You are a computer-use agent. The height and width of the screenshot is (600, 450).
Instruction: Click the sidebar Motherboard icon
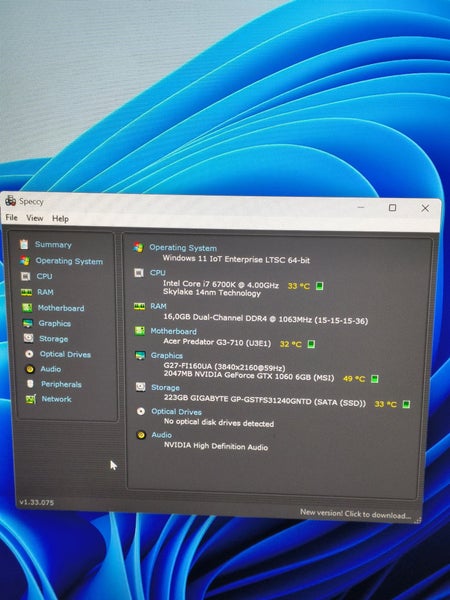27,308
